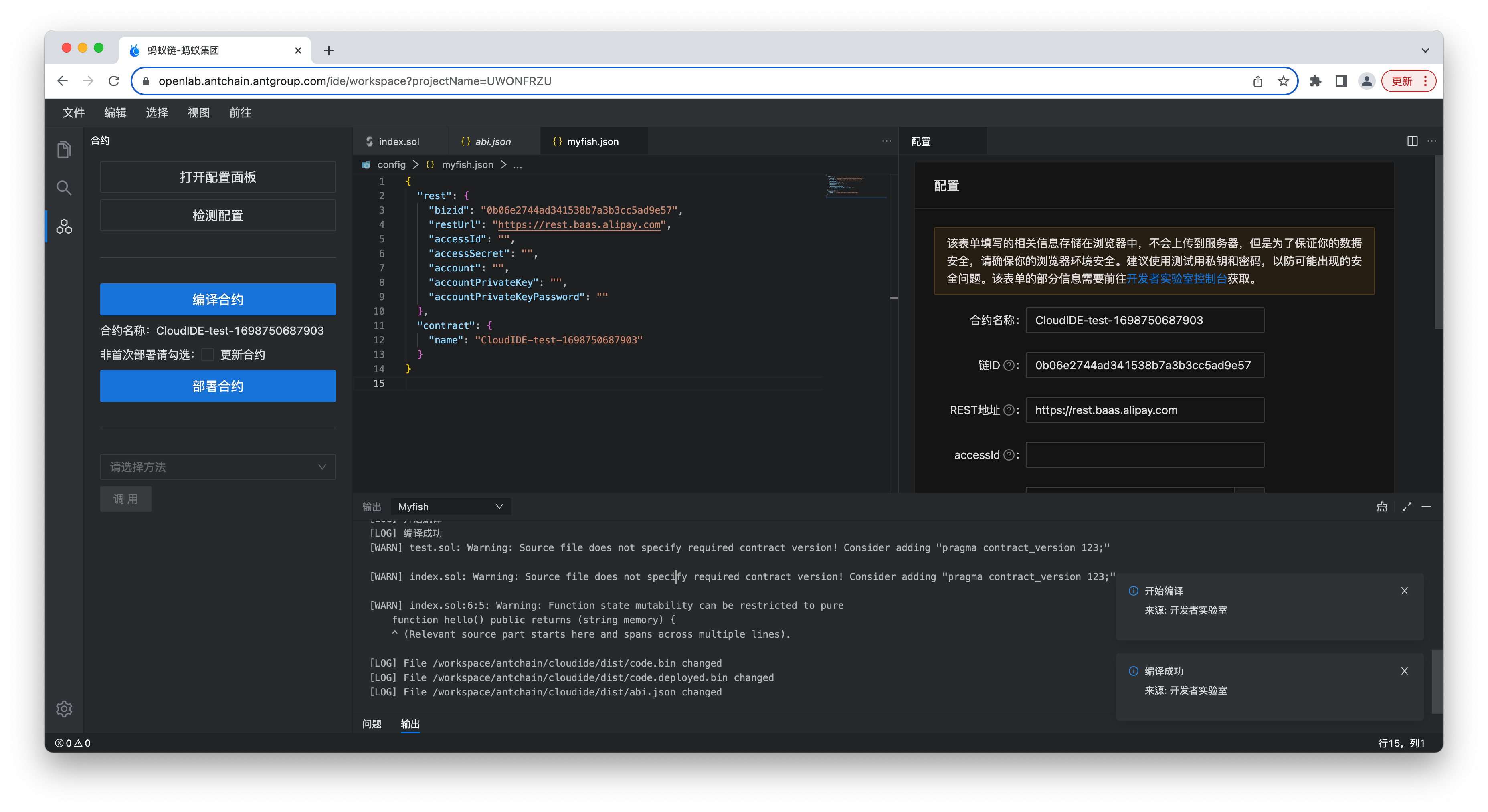This screenshot has height=812, width=1488.
Task: Click the 部署合约 deploy button
Action: point(218,386)
